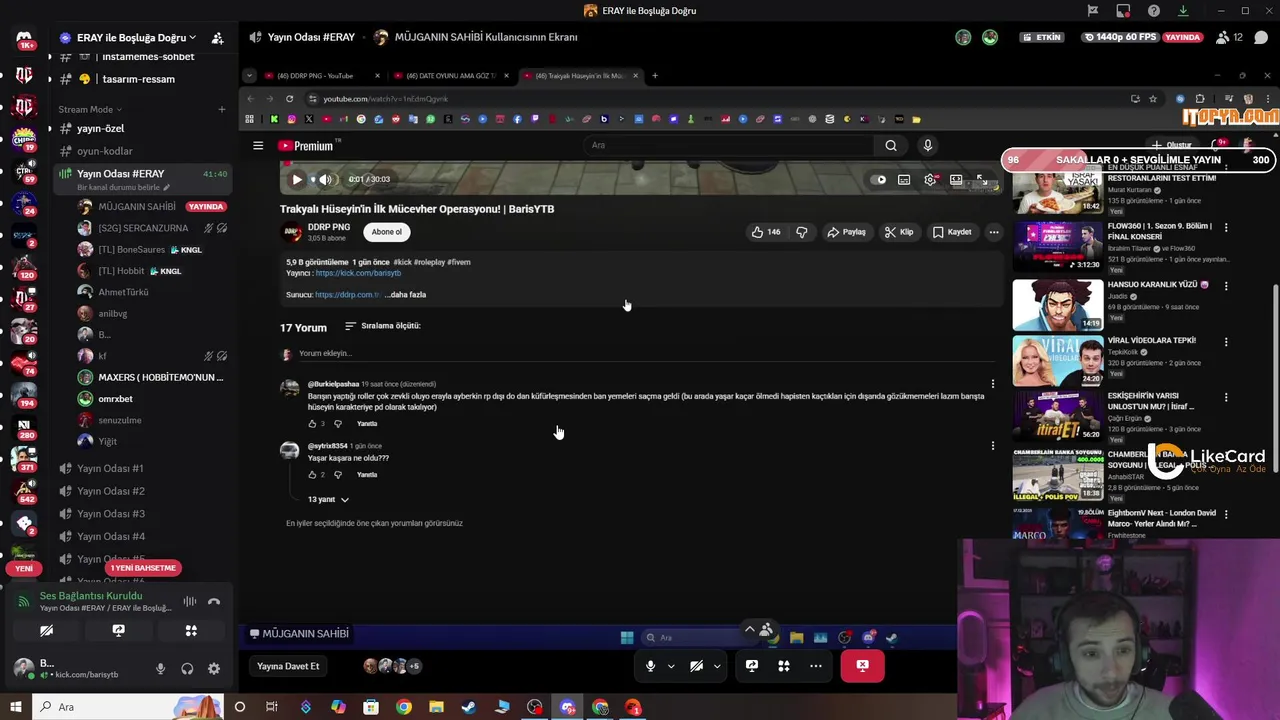Image resolution: width=1280 pixels, height=720 pixels.
Task: Toggle noise suppression waveform icon
Action: (x=189, y=601)
